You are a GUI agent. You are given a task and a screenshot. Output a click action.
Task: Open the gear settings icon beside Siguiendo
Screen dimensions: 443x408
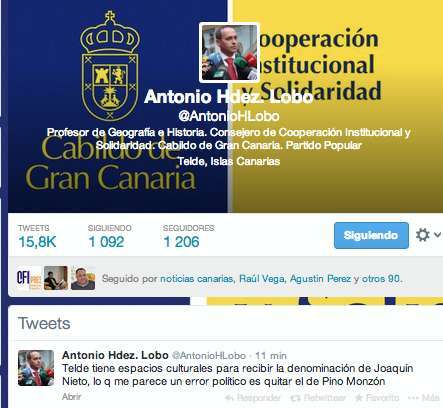422,235
